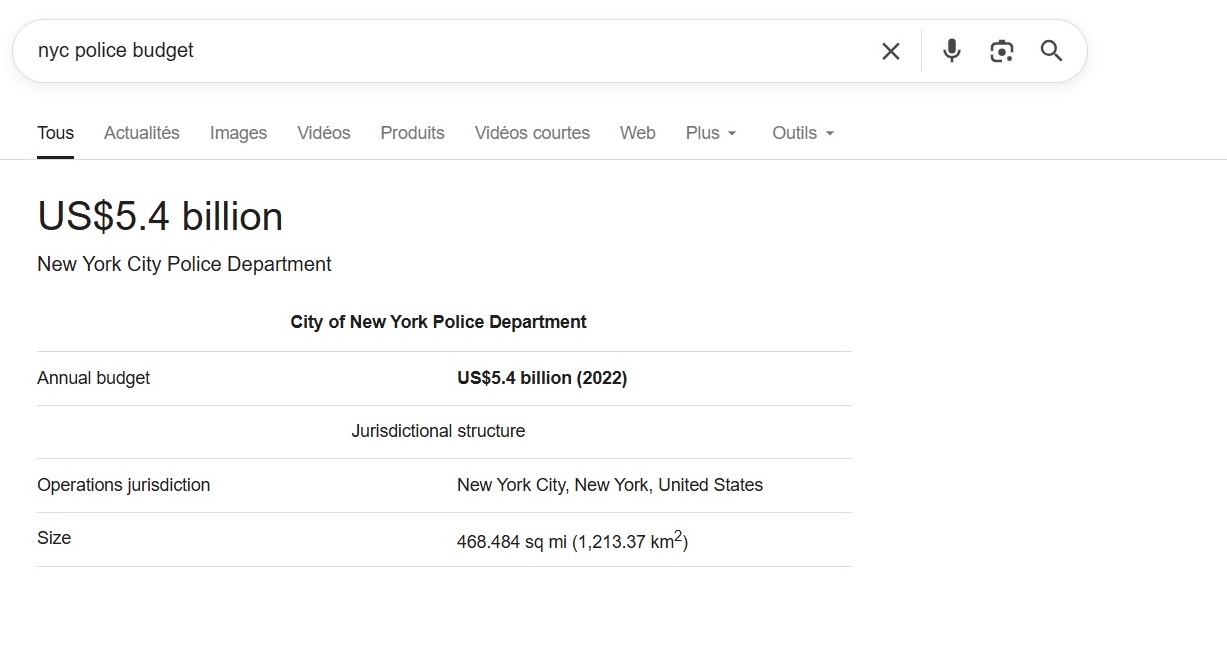Start voice search with the microphone icon

pyautogui.click(x=951, y=51)
